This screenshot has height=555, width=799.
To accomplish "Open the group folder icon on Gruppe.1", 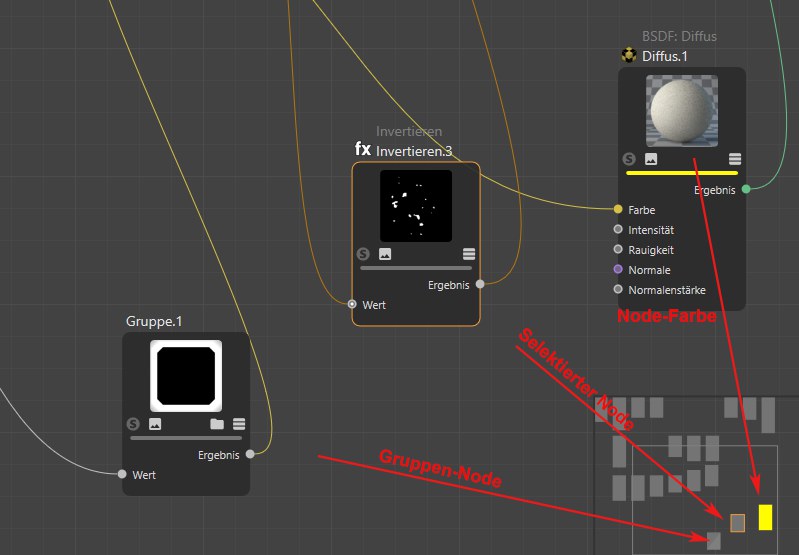I will pyautogui.click(x=217, y=424).
